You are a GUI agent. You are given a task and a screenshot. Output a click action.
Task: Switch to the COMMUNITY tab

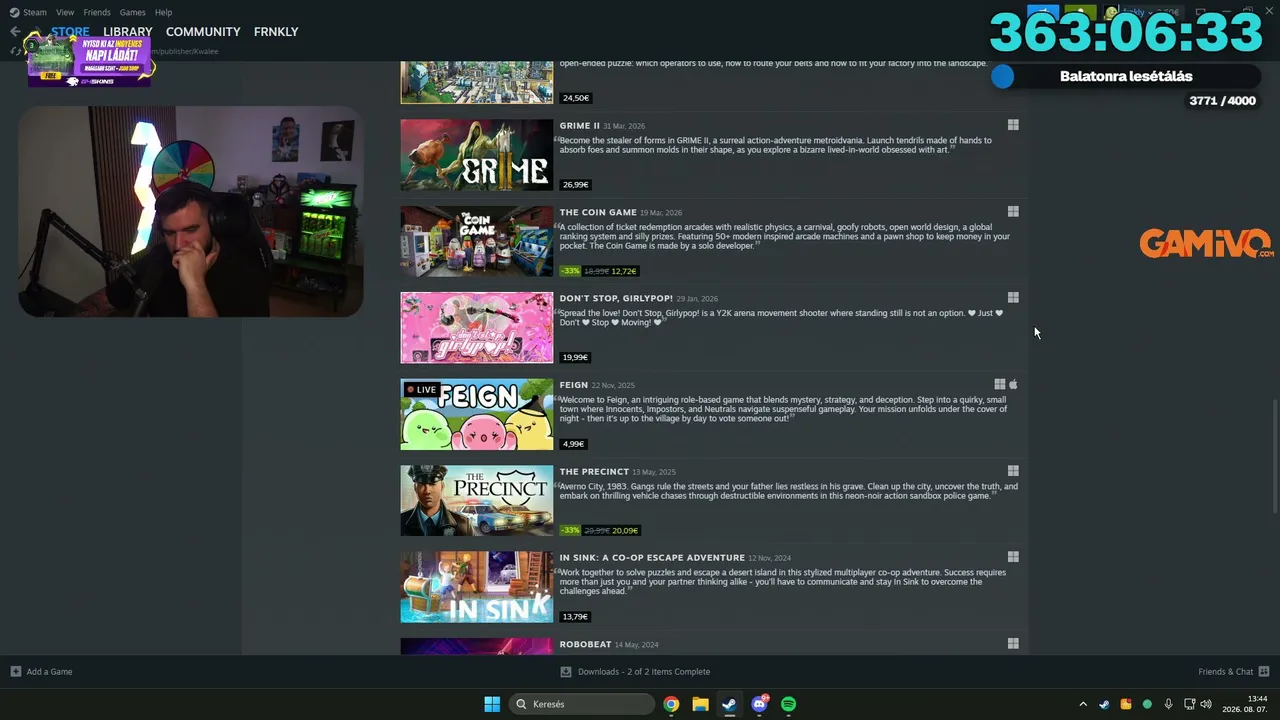203,32
